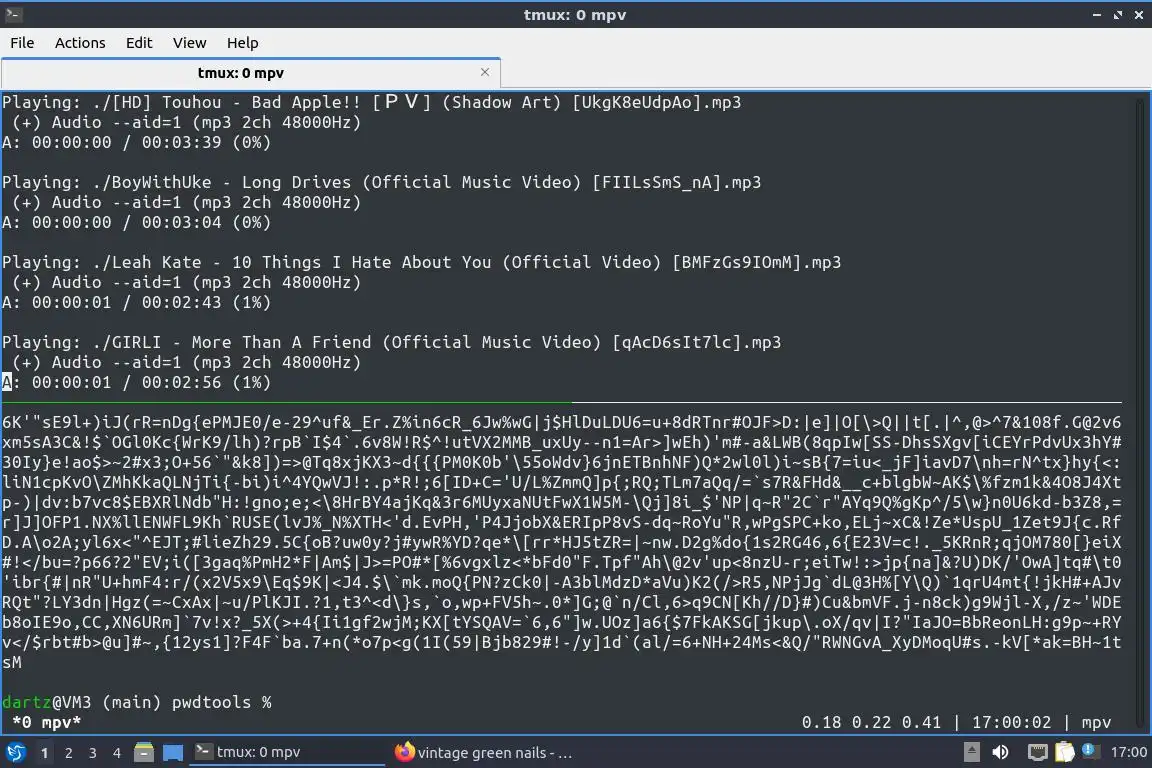Open the Actions menu
The image size is (1152, 768).
tap(80, 43)
